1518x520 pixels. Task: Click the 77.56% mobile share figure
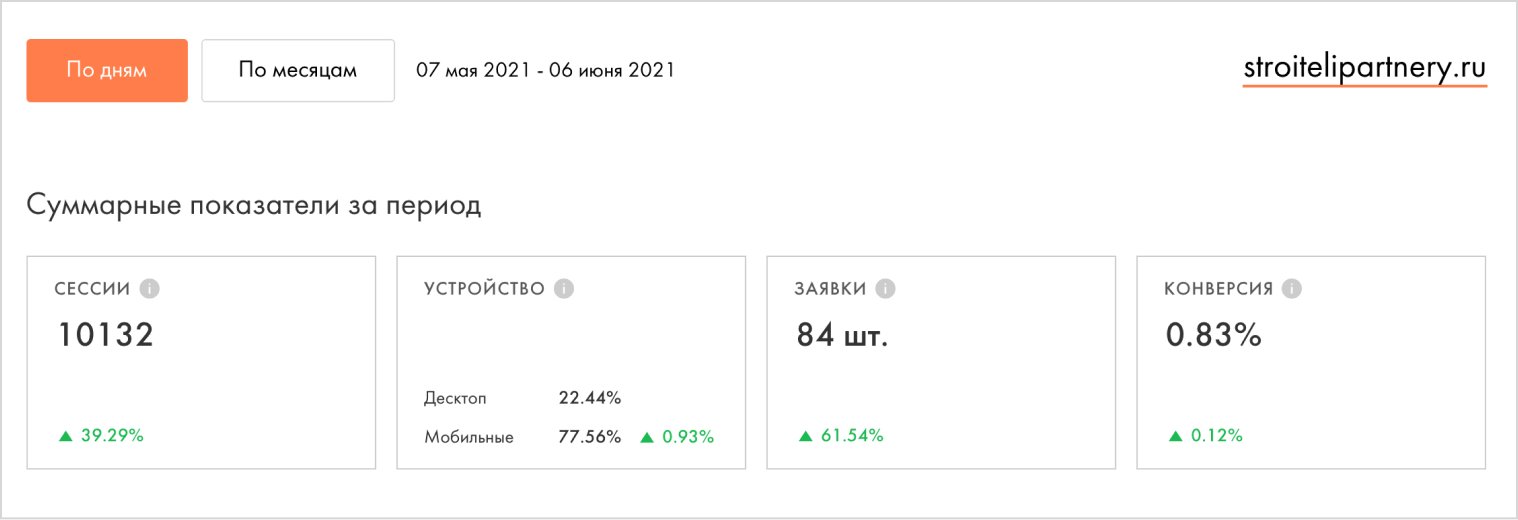(x=589, y=437)
